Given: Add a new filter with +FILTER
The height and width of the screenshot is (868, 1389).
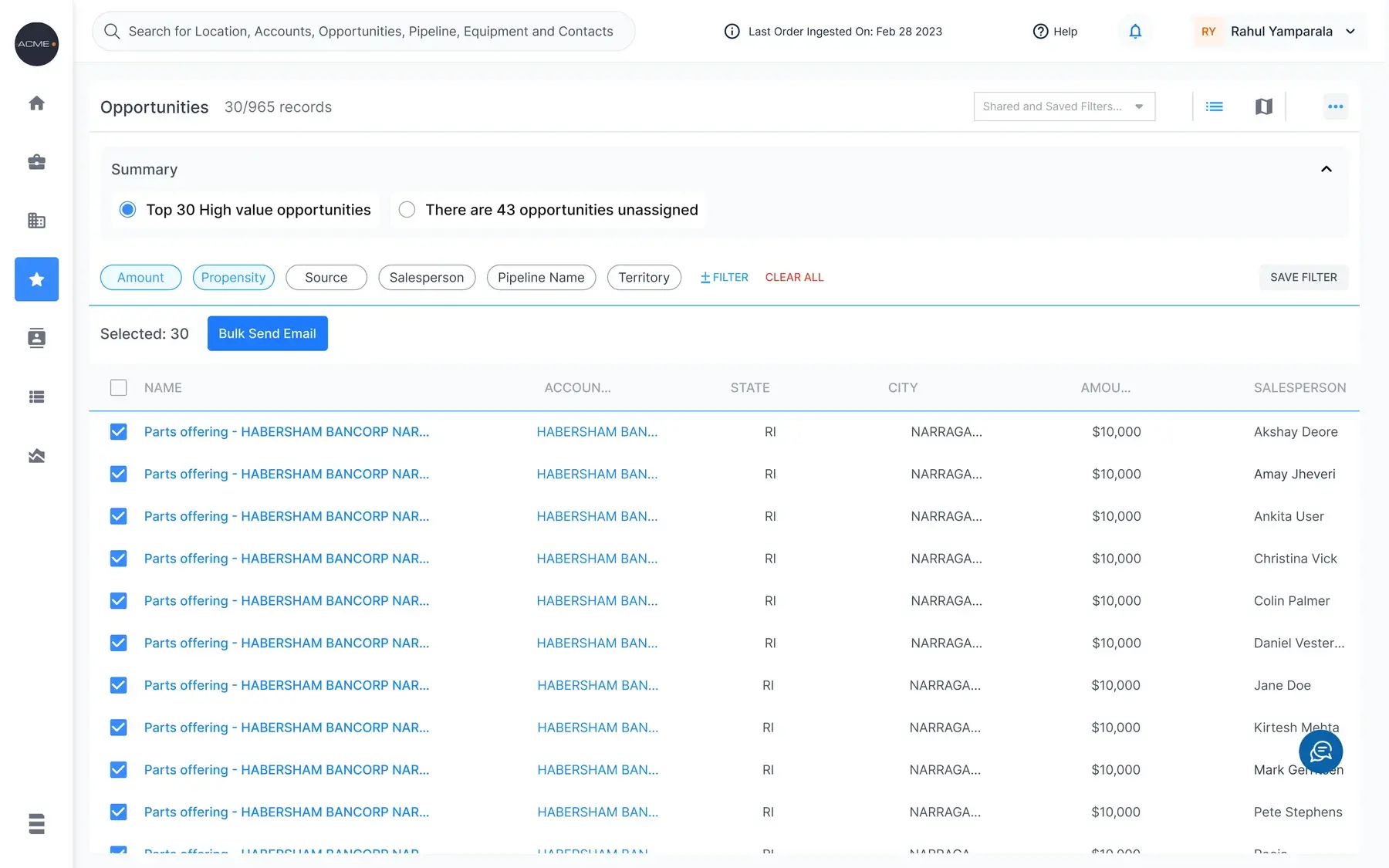Looking at the screenshot, I should coord(724,278).
